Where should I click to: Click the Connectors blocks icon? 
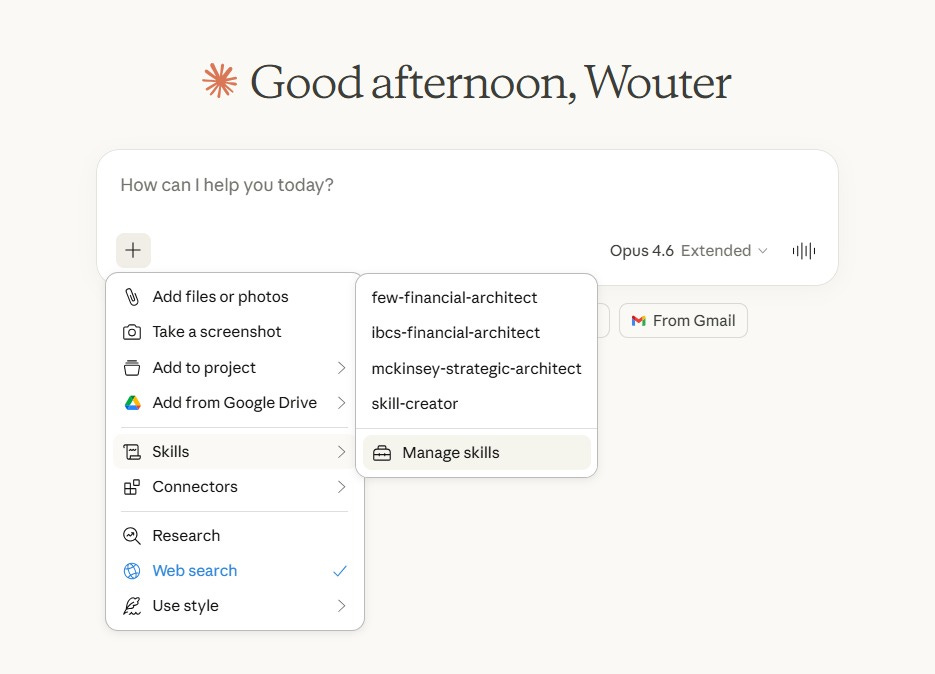[132, 487]
